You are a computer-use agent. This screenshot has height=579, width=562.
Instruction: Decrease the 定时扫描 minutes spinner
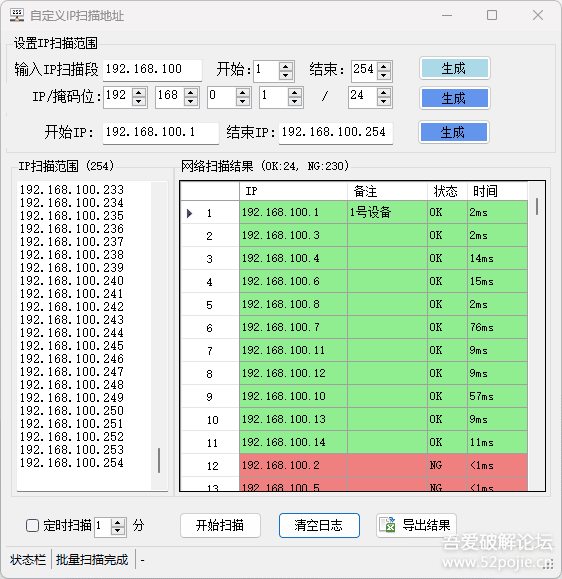(x=118, y=531)
